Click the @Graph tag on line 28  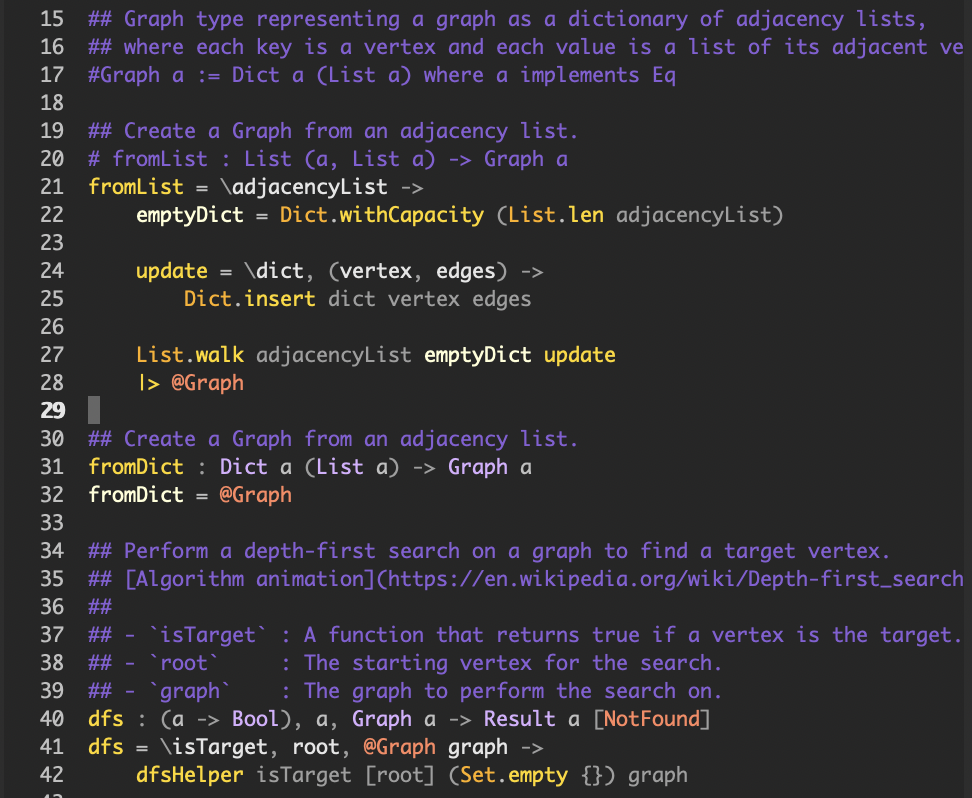click(x=208, y=383)
